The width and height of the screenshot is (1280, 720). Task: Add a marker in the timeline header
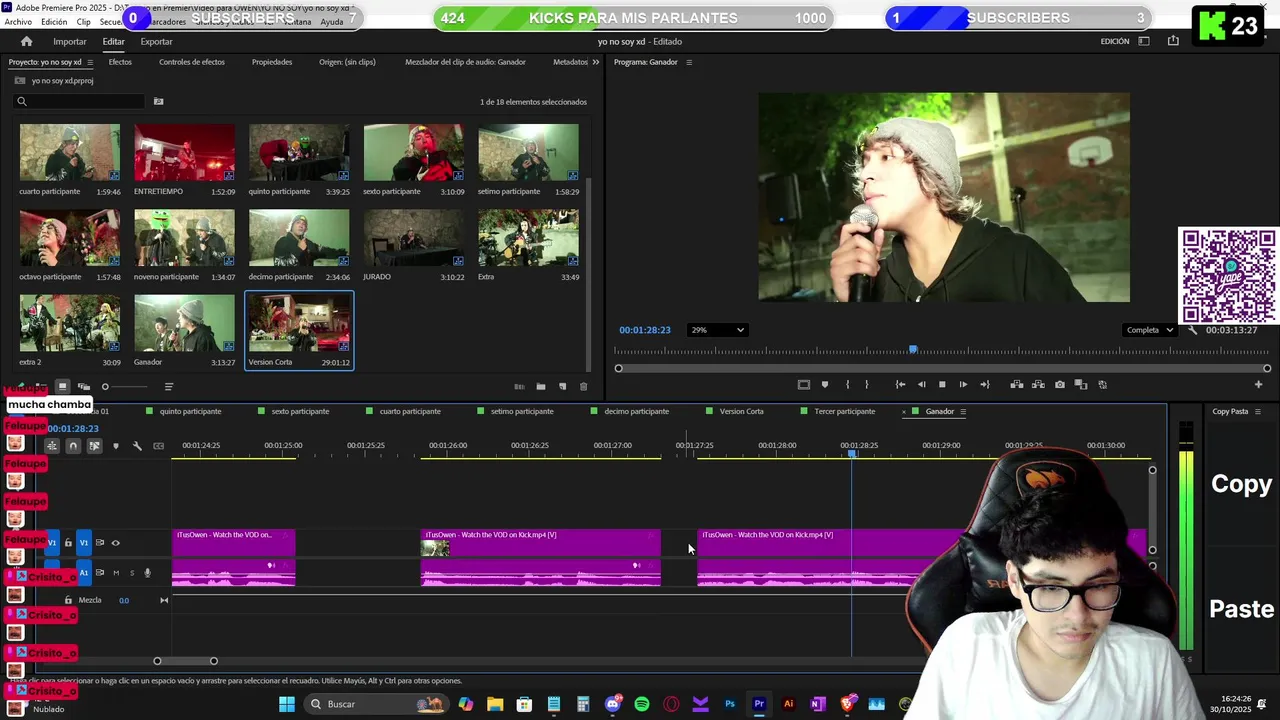[x=116, y=446]
